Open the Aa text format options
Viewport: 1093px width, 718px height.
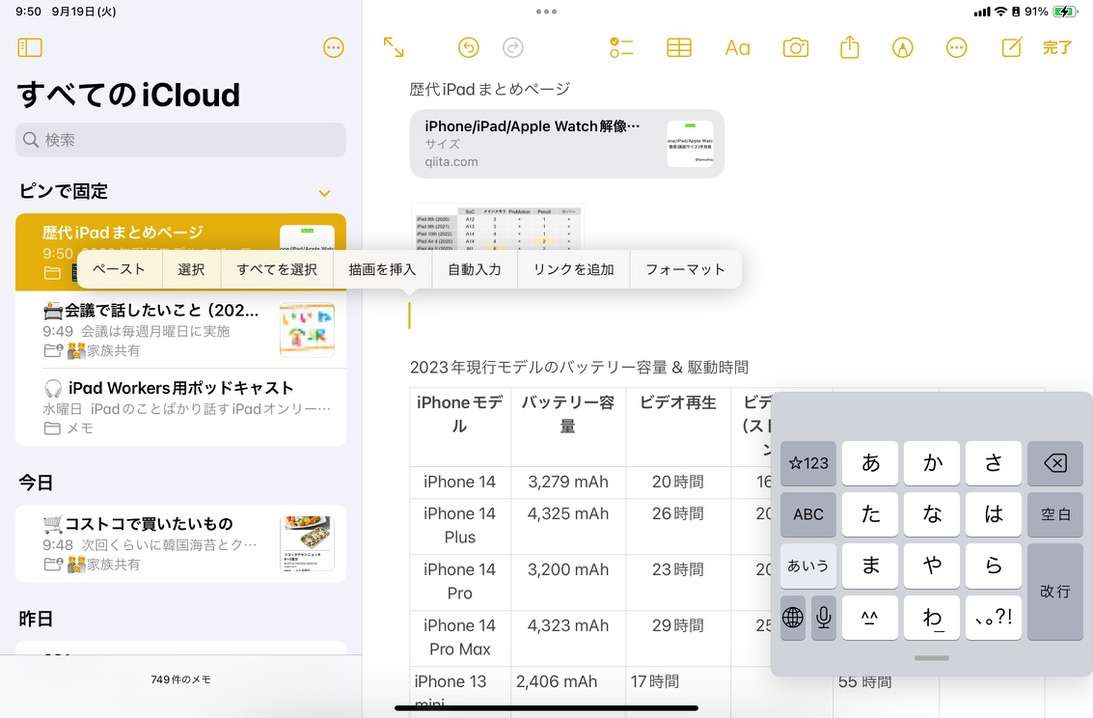point(737,47)
